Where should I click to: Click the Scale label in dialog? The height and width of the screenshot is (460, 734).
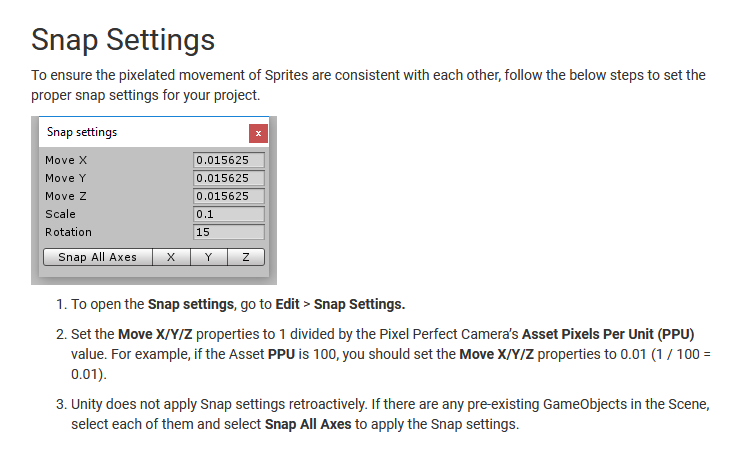(x=60, y=214)
